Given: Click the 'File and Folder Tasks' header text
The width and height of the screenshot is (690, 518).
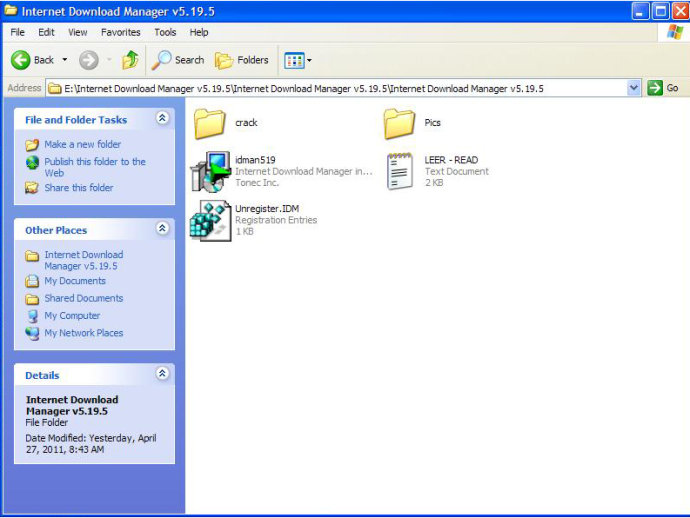Looking at the screenshot, I should [76, 120].
